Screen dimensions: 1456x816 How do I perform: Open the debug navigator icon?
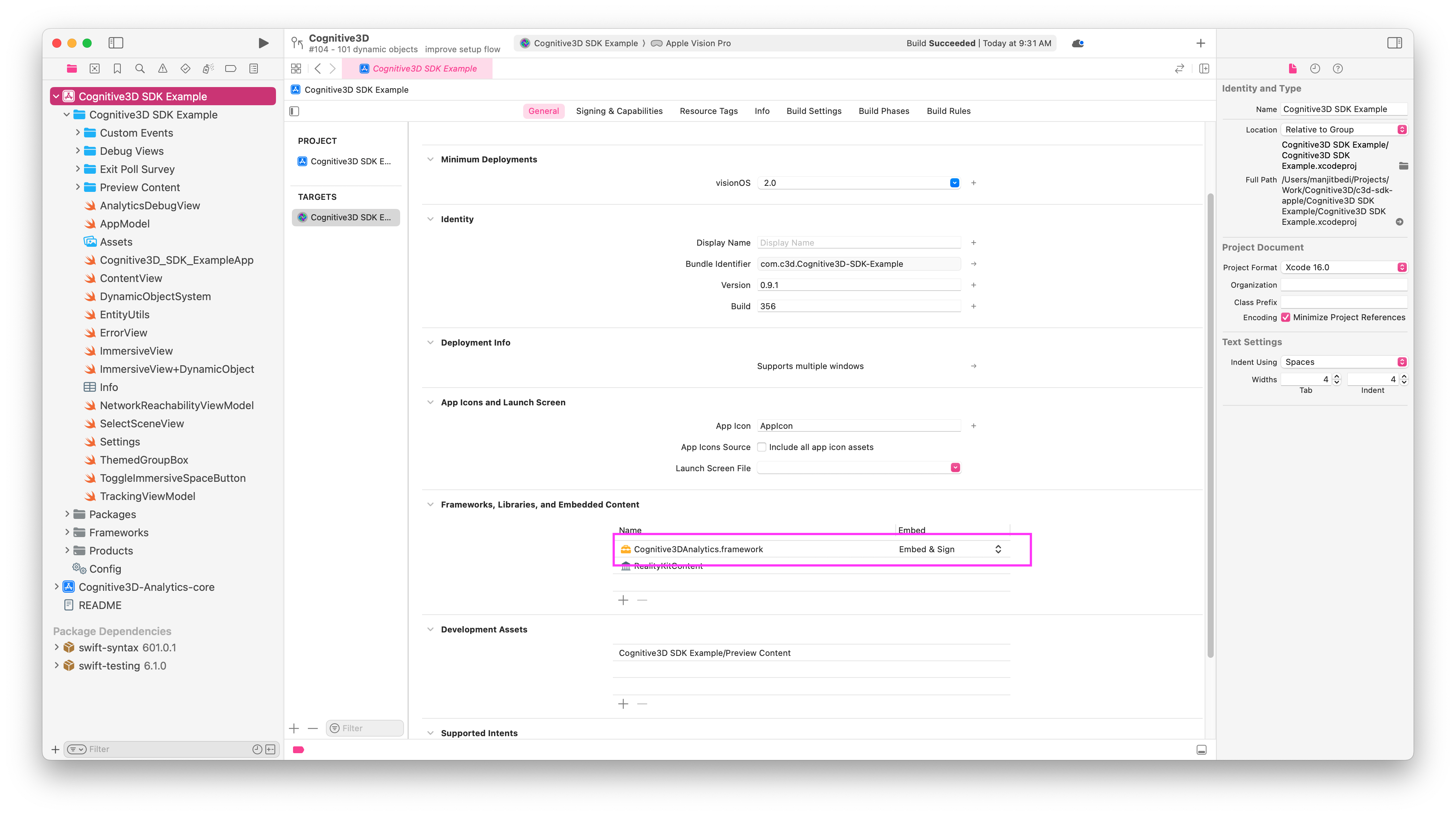tap(208, 69)
